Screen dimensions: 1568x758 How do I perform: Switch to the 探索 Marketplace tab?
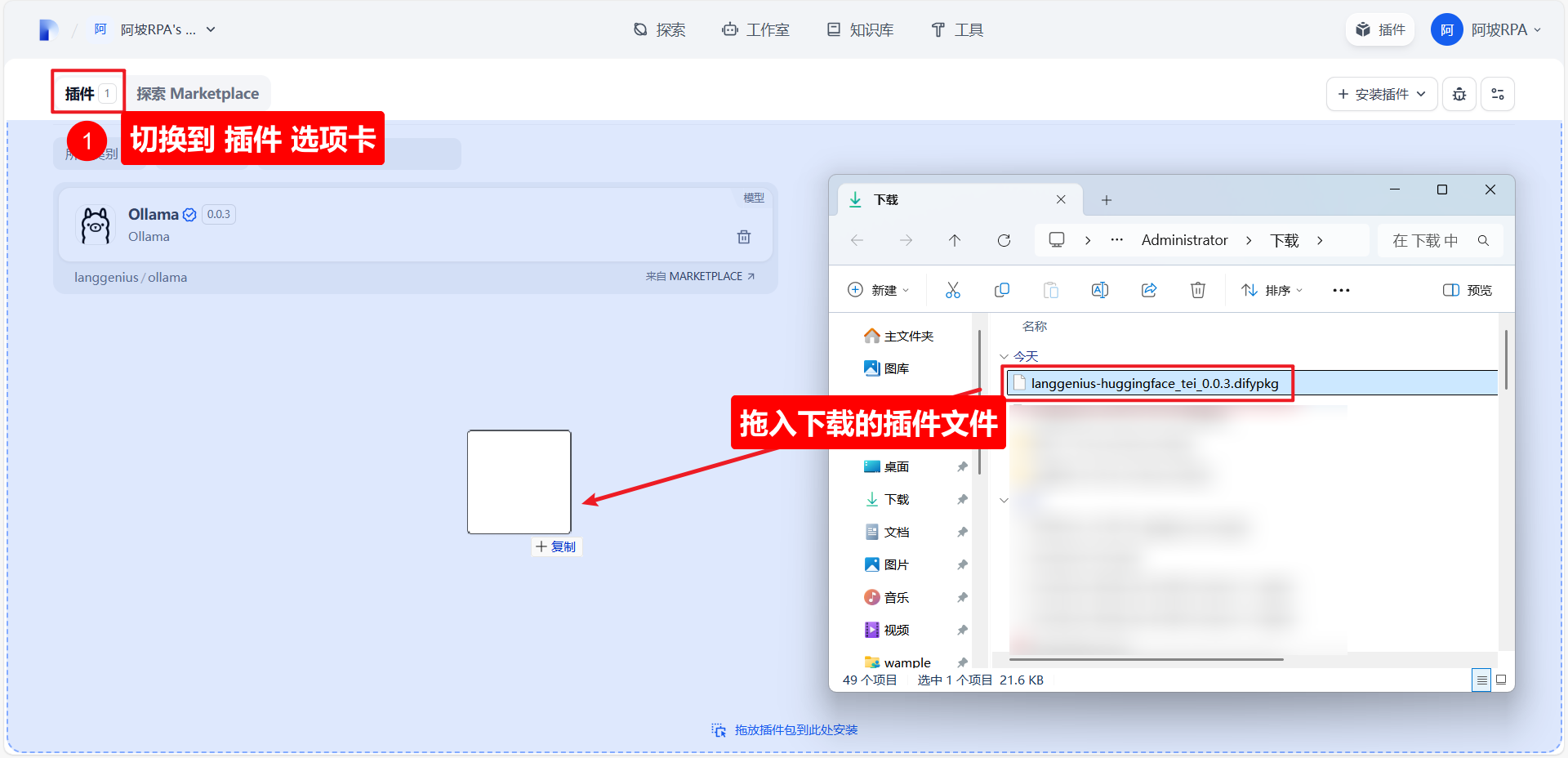(198, 93)
